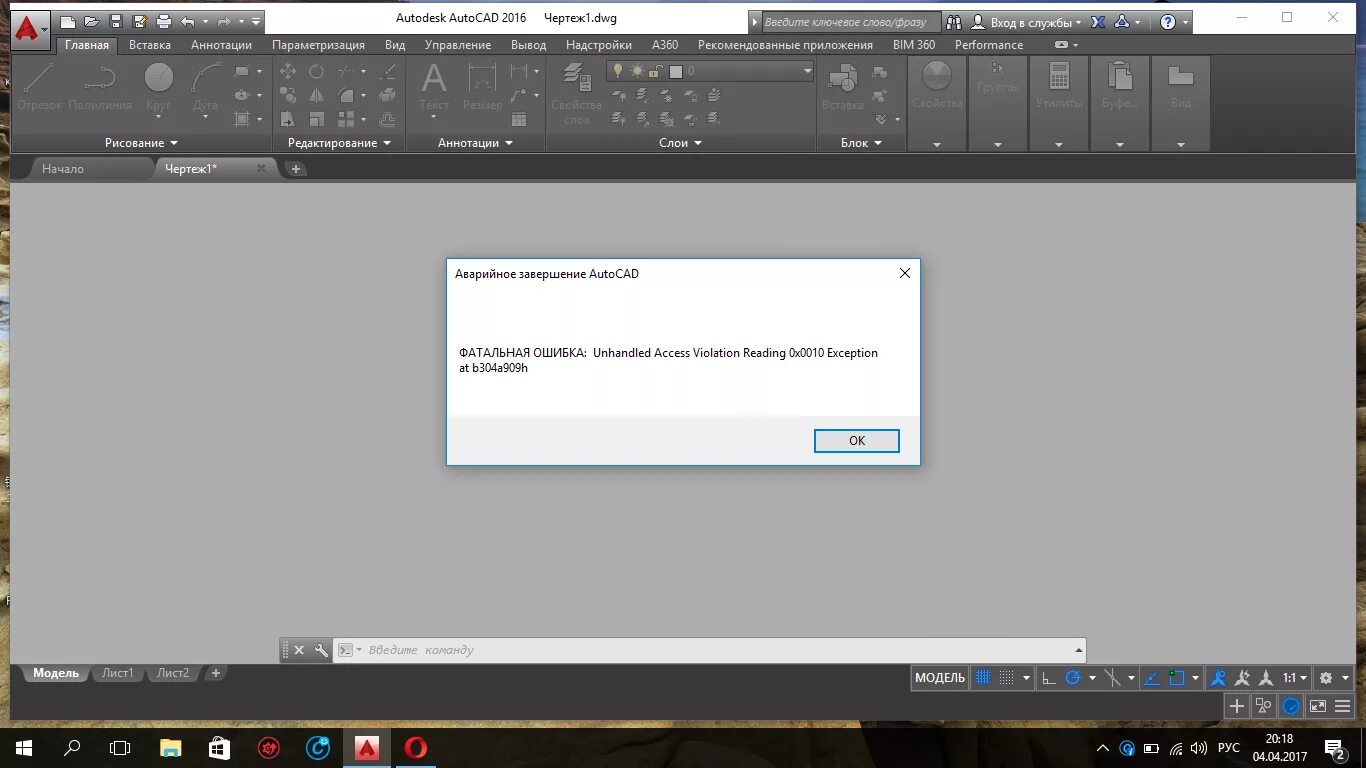
Task: Open the Вход в службы sign-in dropdown
Action: 1027,22
